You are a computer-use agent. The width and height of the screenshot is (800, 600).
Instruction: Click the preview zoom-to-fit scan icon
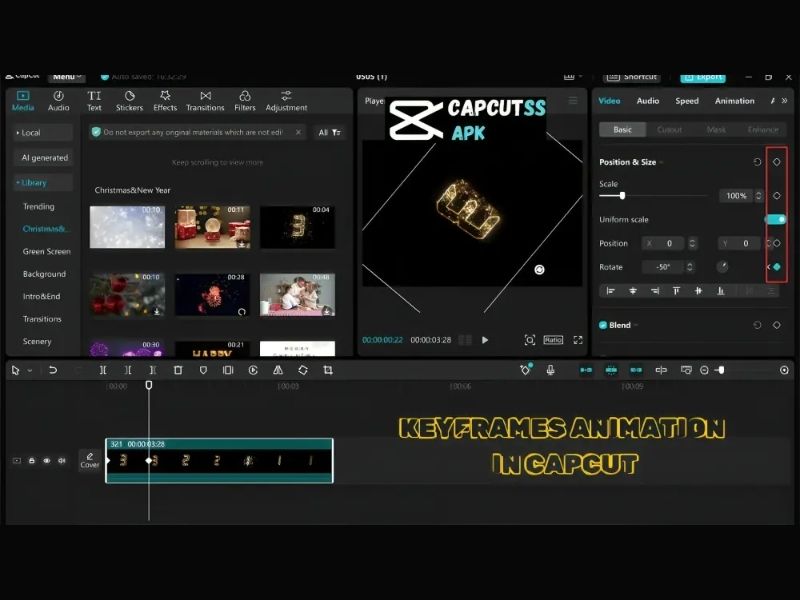(x=530, y=340)
